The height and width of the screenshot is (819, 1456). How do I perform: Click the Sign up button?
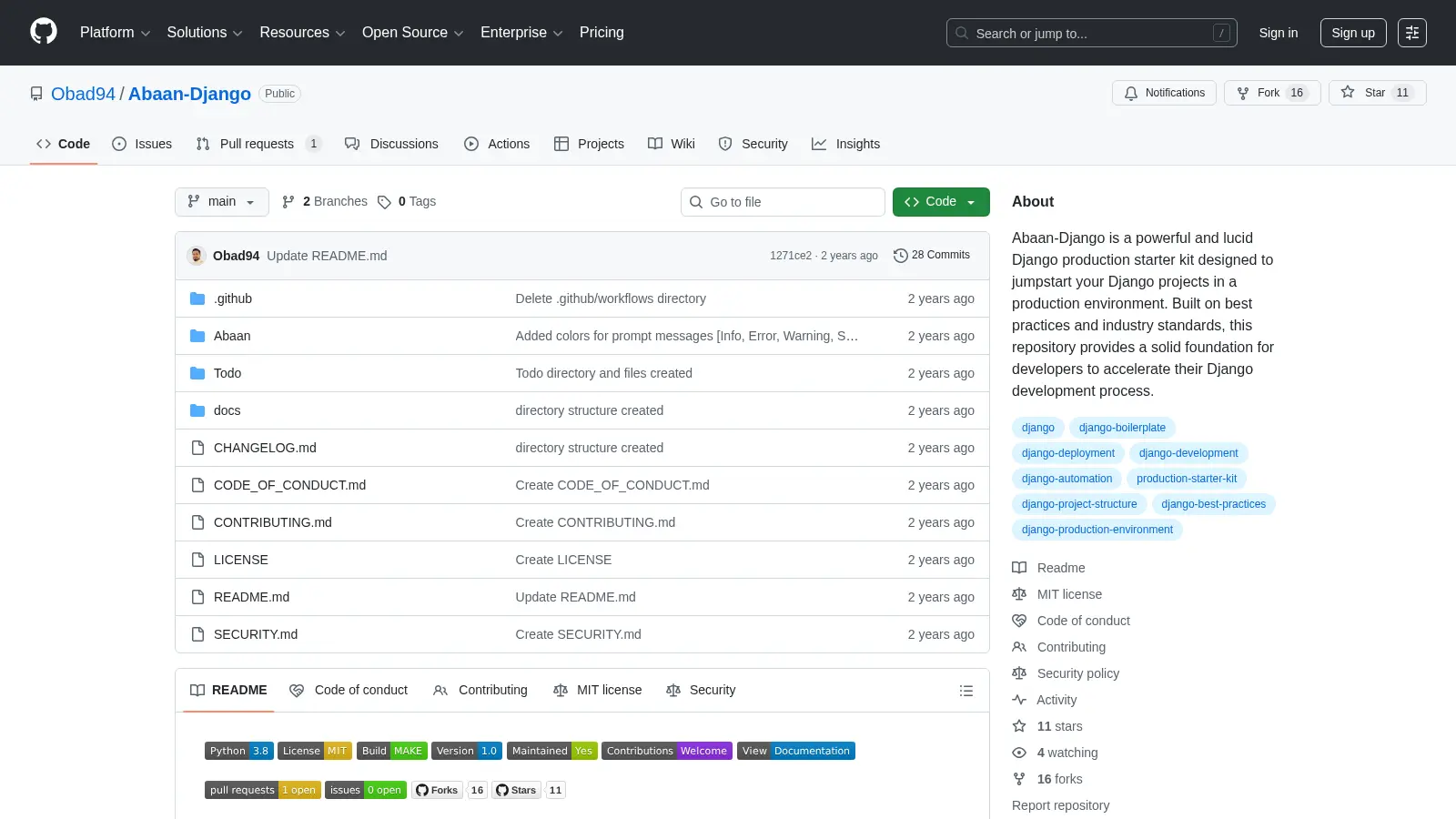click(1353, 33)
